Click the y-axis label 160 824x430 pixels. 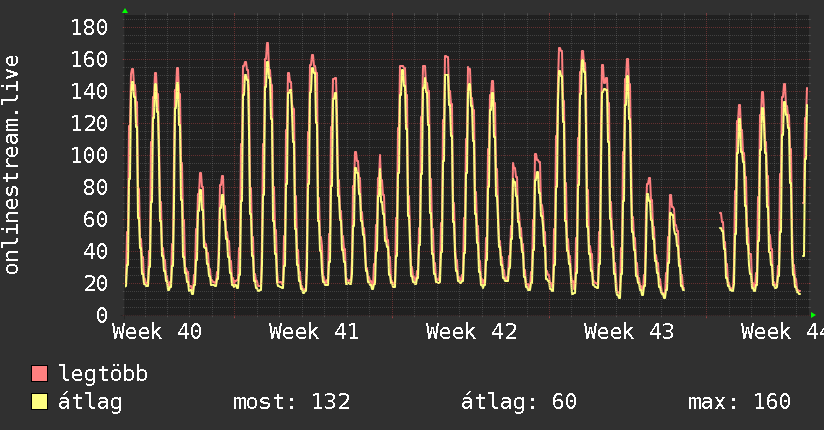(89, 59)
